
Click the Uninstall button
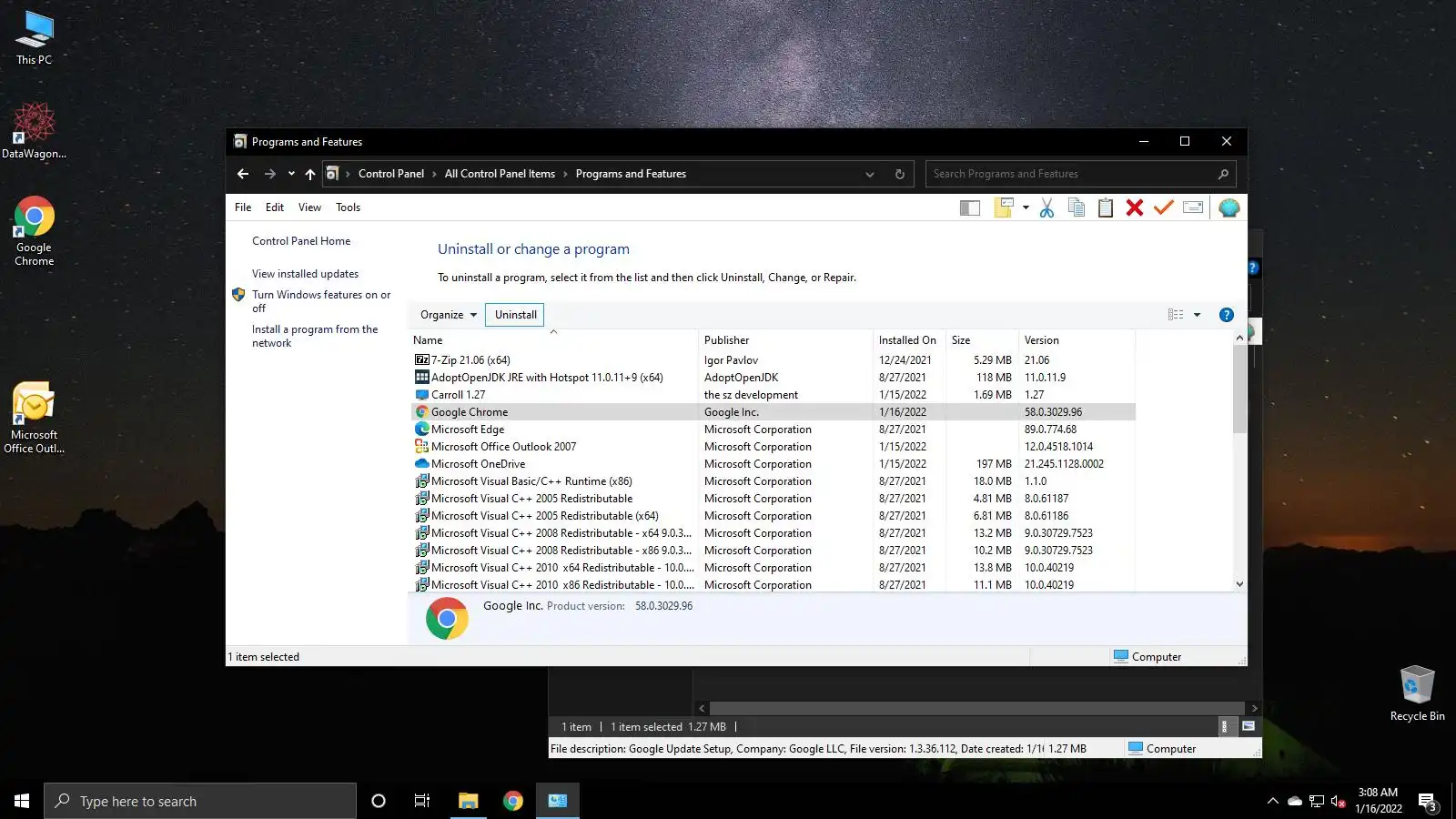(516, 315)
